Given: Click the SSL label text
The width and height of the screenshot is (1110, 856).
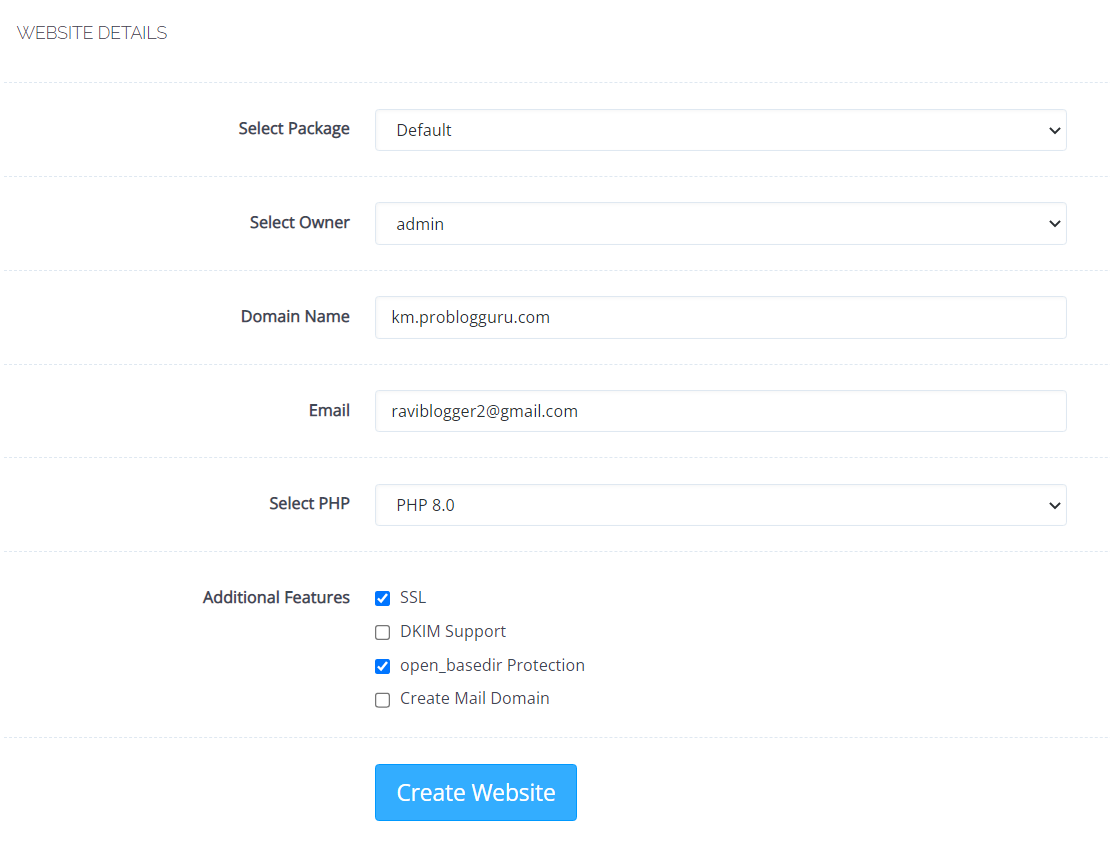Looking at the screenshot, I should click(412, 597).
